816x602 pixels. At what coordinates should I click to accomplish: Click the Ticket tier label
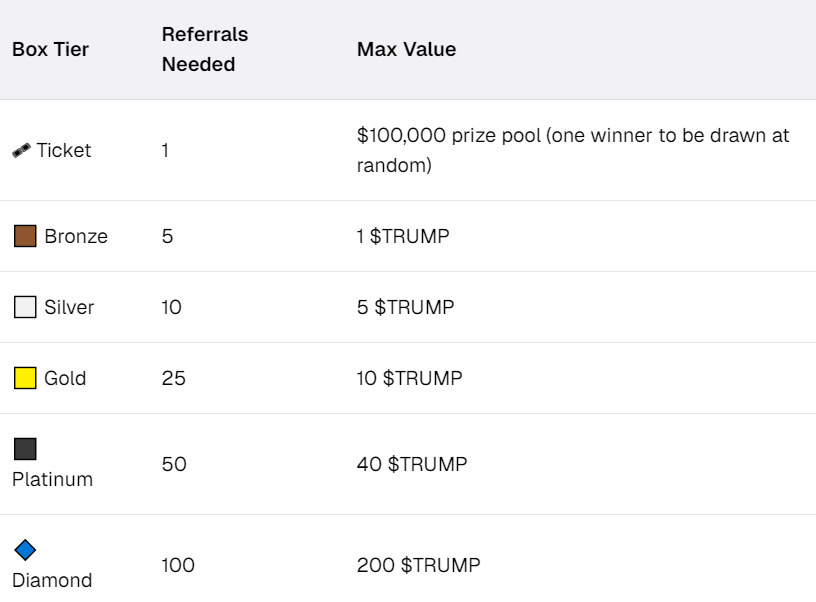(63, 150)
